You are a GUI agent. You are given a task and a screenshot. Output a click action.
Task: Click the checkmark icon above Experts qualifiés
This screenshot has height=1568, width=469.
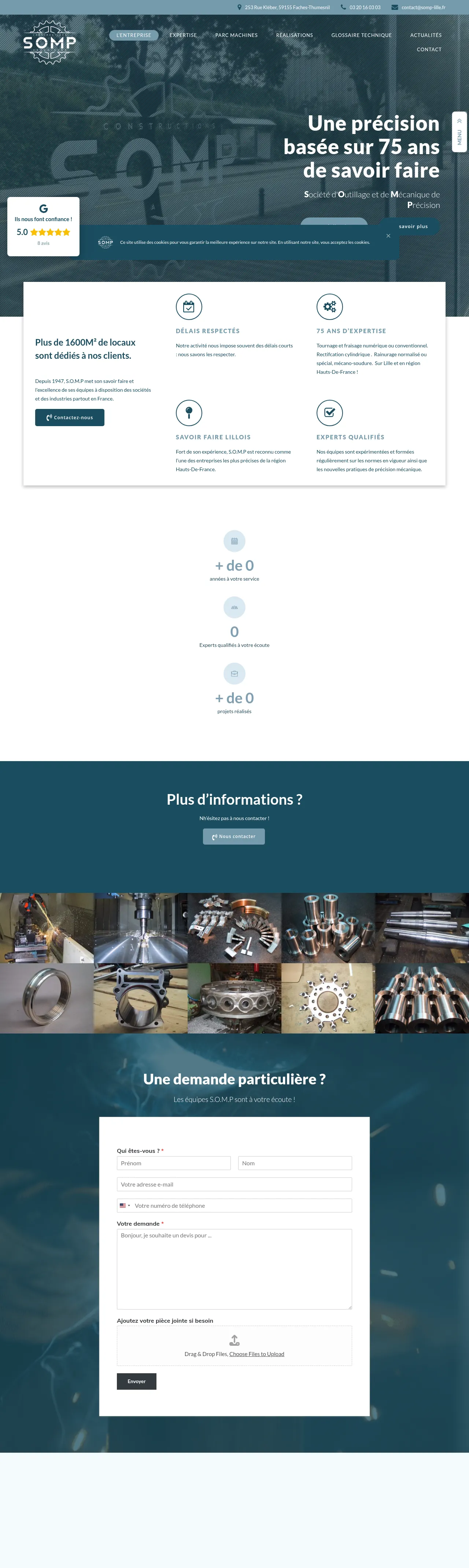(329, 413)
